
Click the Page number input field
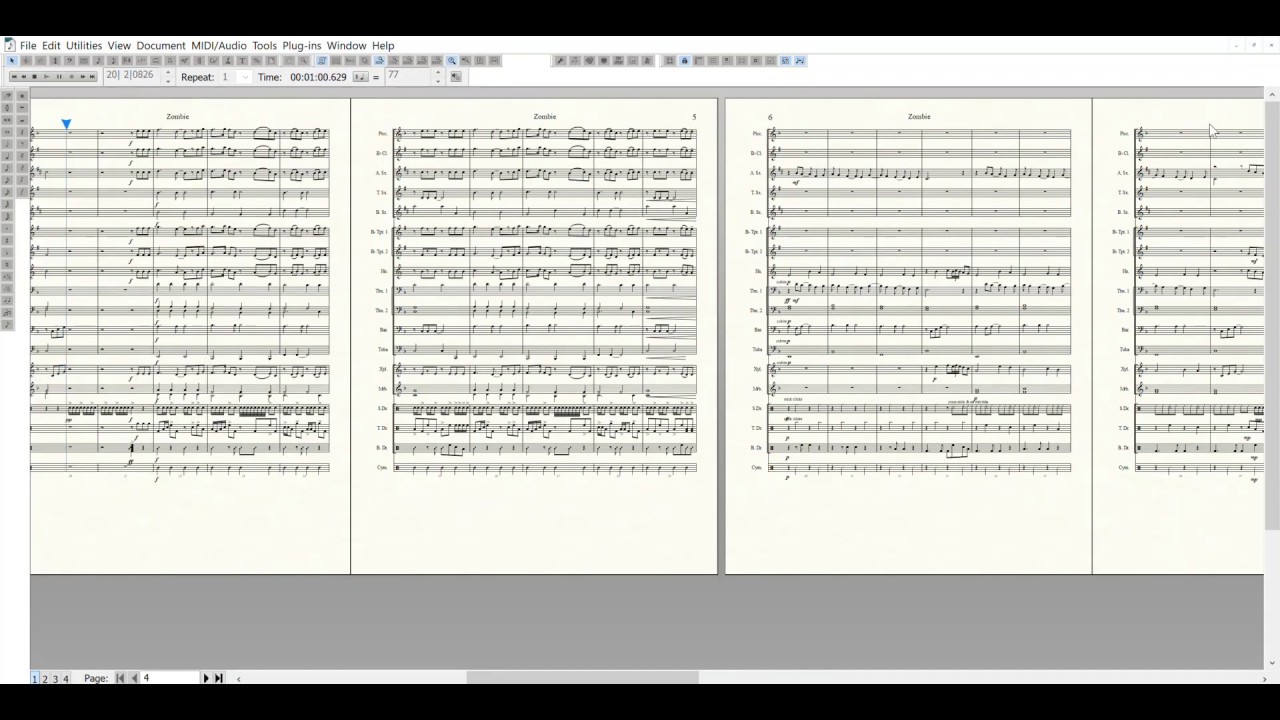[170, 678]
